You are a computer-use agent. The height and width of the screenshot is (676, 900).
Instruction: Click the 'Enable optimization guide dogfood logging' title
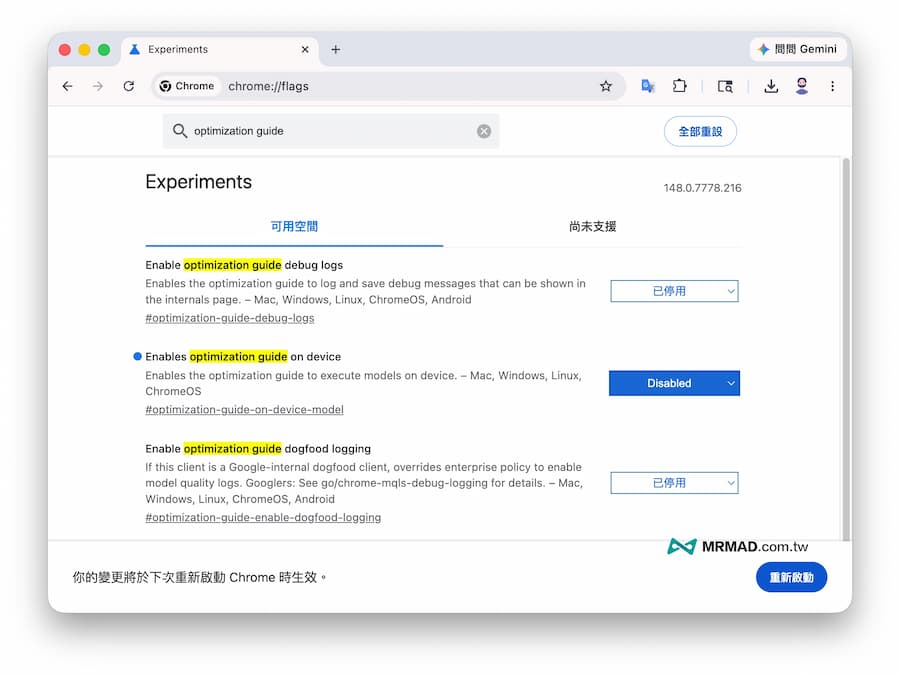pos(258,449)
